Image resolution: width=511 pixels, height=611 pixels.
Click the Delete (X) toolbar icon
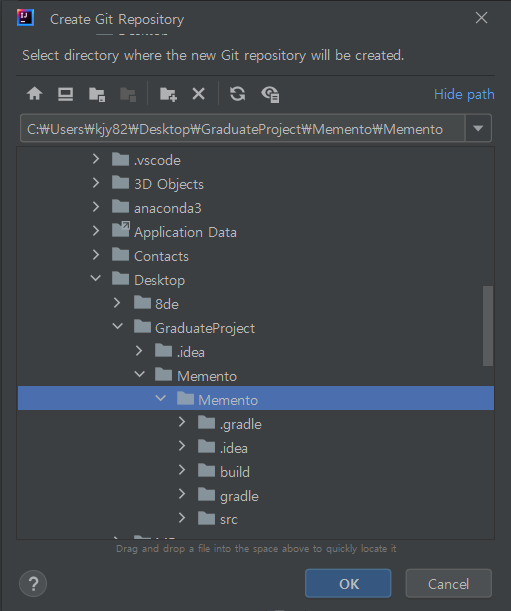coord(199,94)
